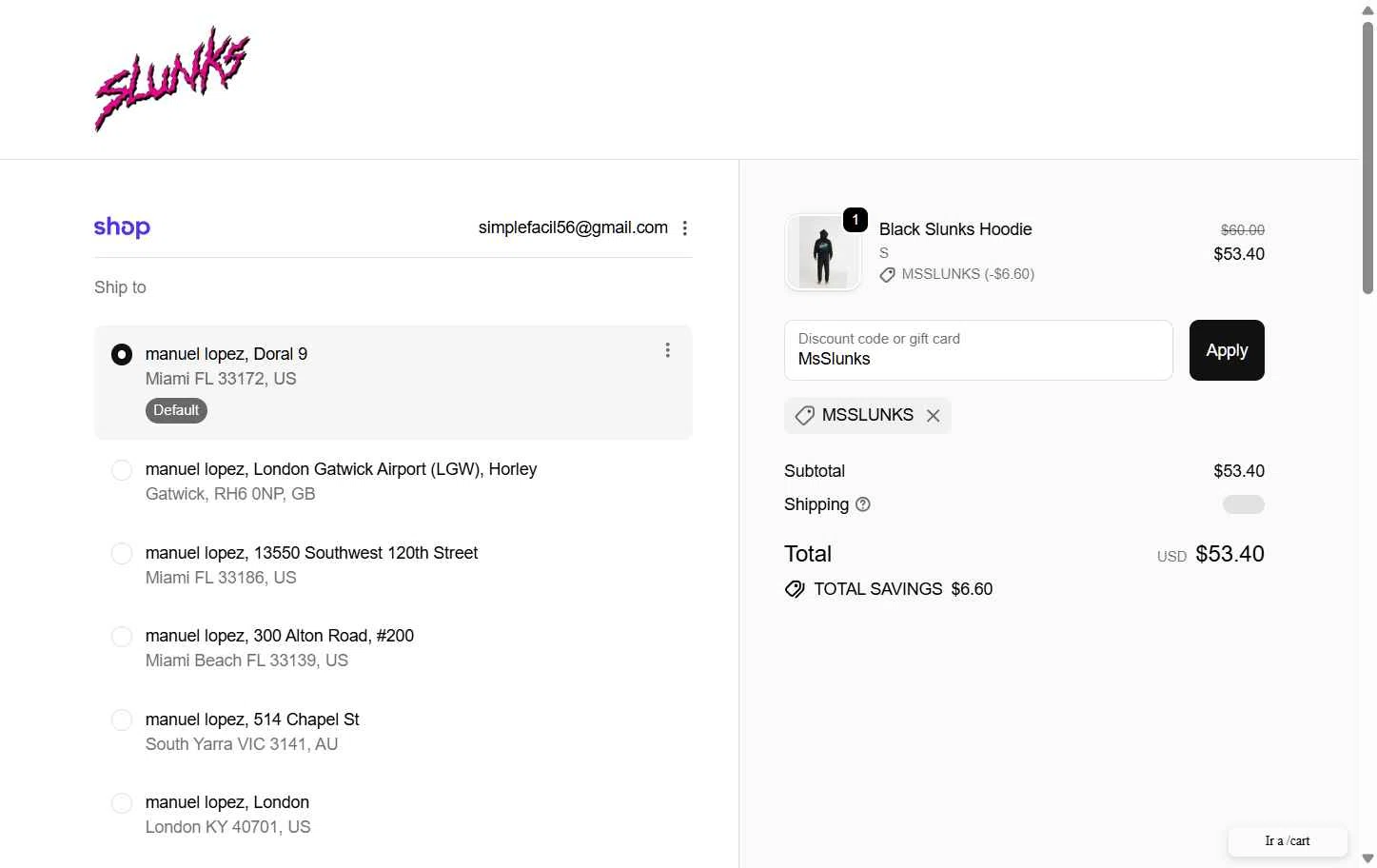Viewport: 1377px width, 868px height.
Task: Click the 'Ir a /cart' button
Action: 1287,841
